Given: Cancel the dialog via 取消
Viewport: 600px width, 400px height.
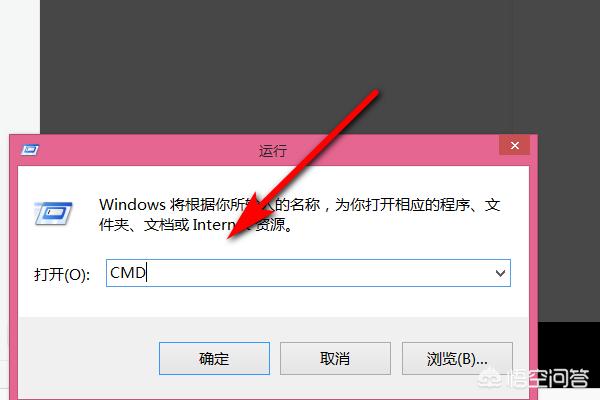Looking at the screenshot, I should (x=335, y=359).
